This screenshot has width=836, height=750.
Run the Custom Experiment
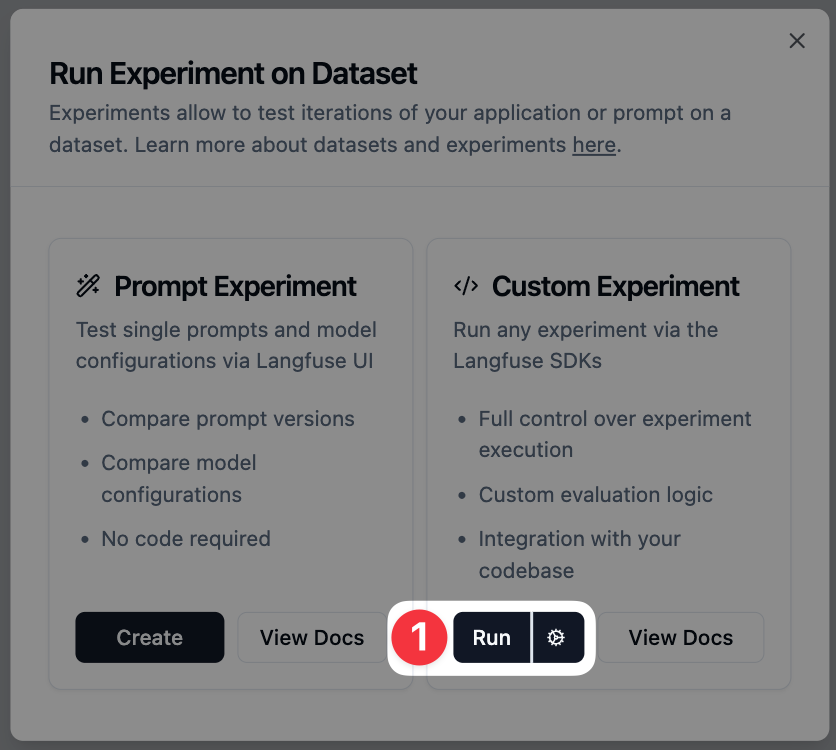click(491, 637)
